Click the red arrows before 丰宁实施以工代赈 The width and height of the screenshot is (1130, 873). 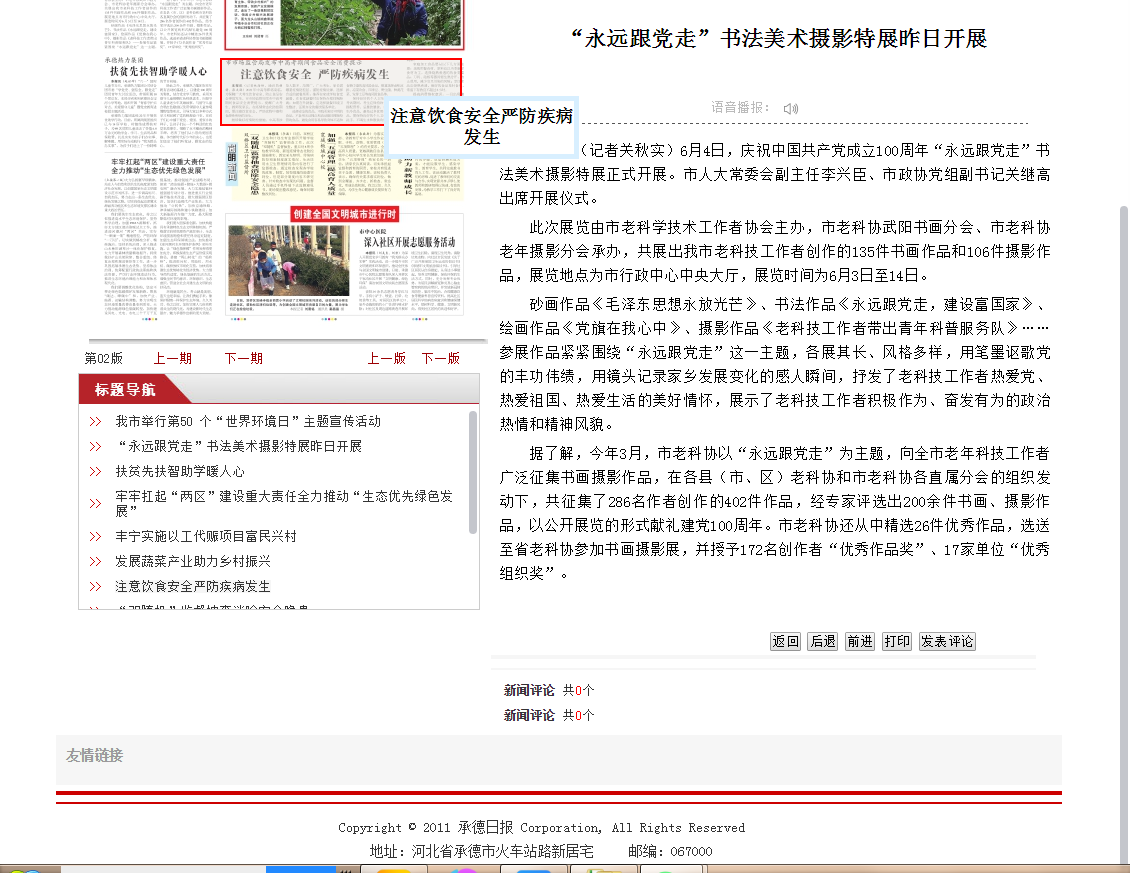95,537
